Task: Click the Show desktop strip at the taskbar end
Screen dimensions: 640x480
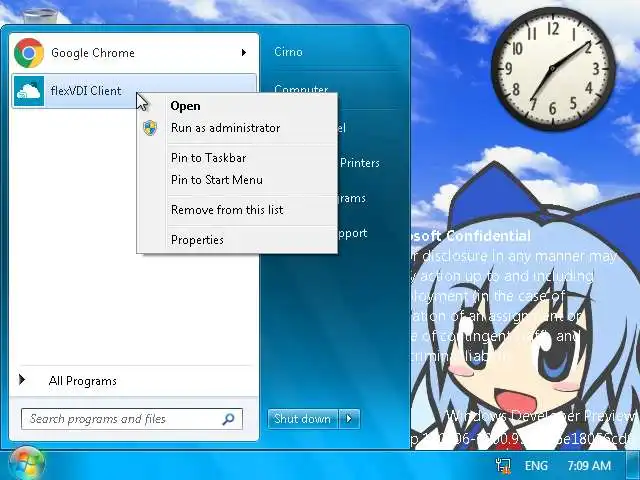Action: click(x=633, y=466)
